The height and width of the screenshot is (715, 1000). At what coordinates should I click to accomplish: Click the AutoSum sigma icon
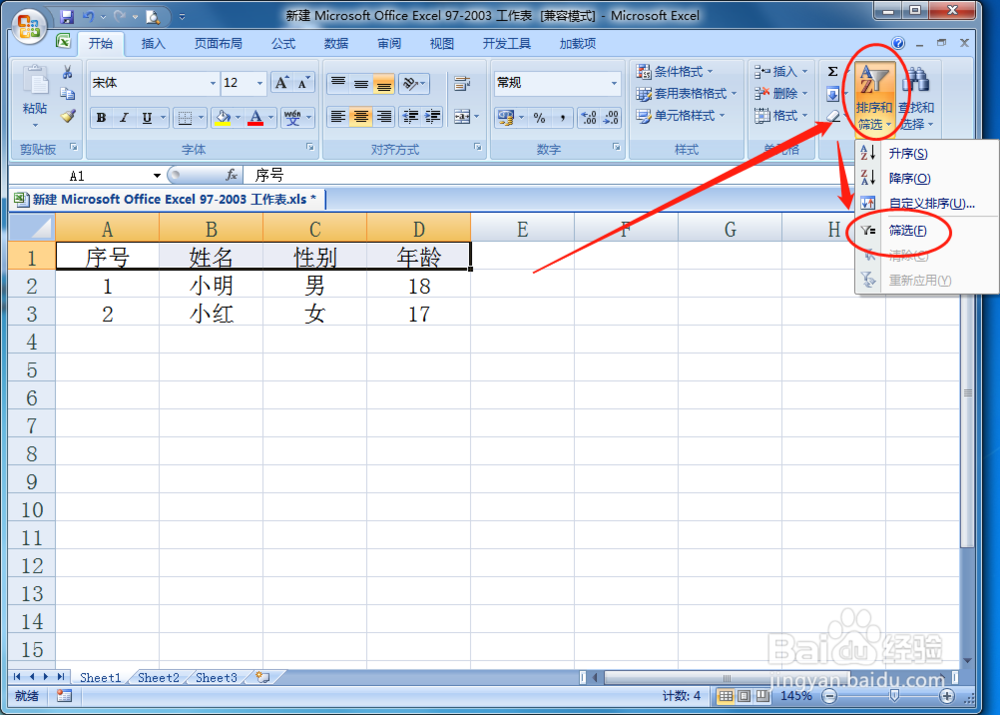tap(832, 71)
